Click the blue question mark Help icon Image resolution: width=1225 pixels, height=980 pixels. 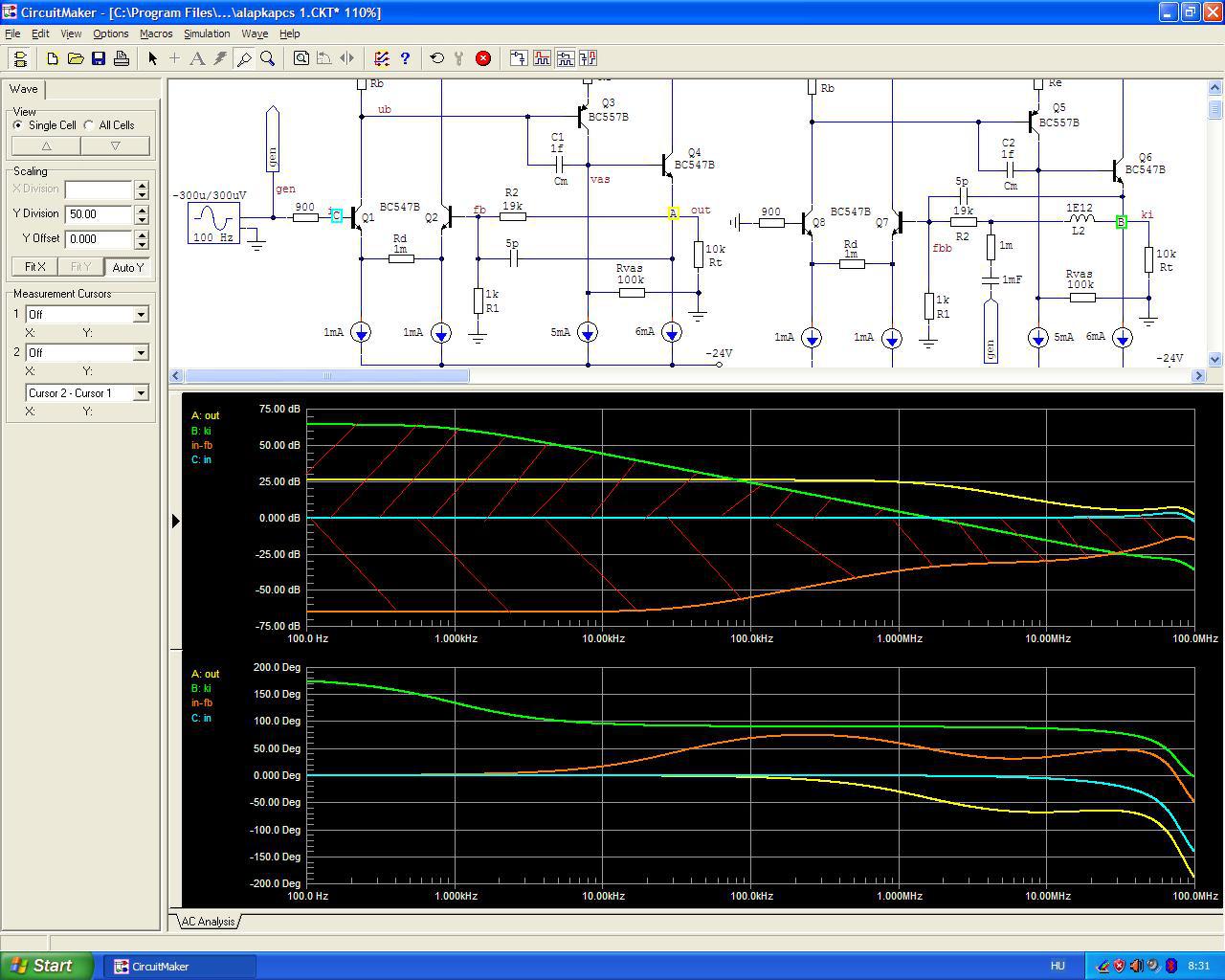click(x=405, y=58)
